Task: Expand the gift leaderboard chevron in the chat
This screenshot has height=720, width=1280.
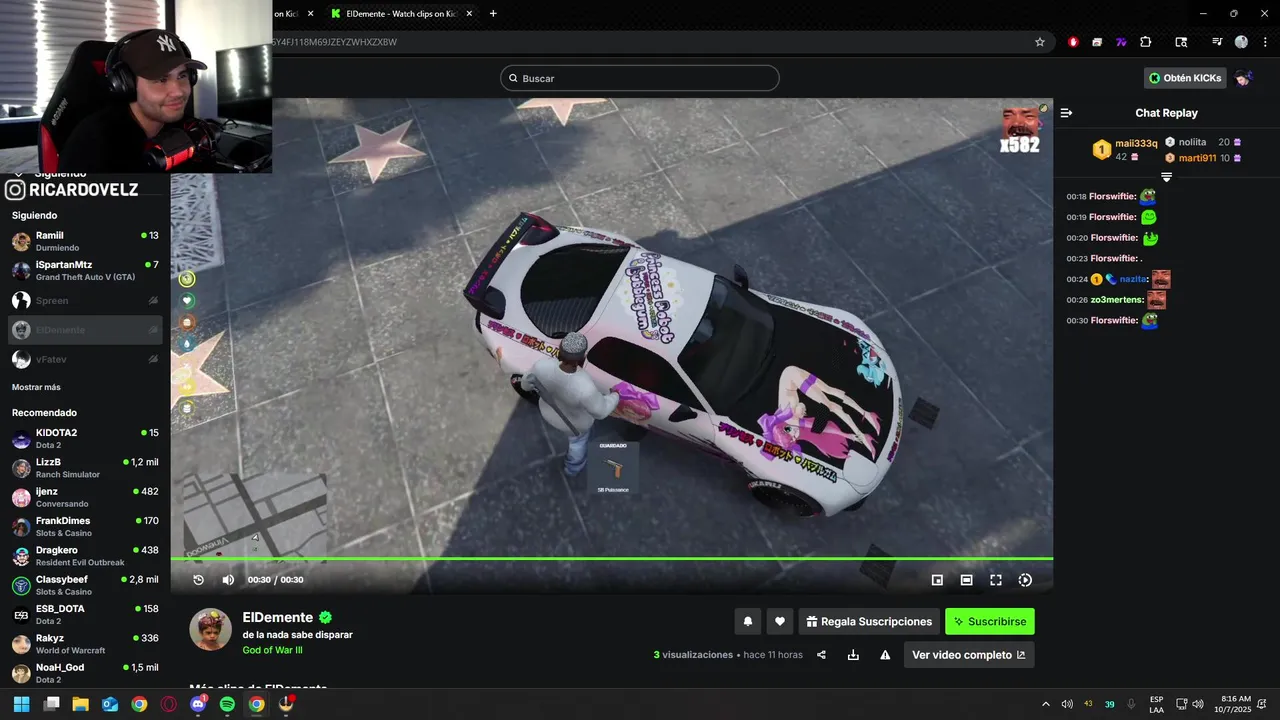Action: click(1166, 177)
